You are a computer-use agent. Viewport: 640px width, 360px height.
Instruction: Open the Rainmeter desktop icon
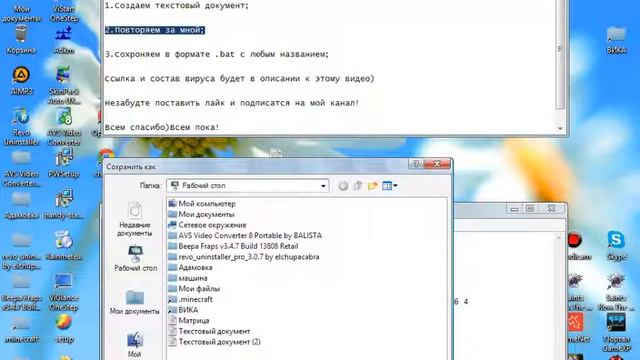coord(64,246)
